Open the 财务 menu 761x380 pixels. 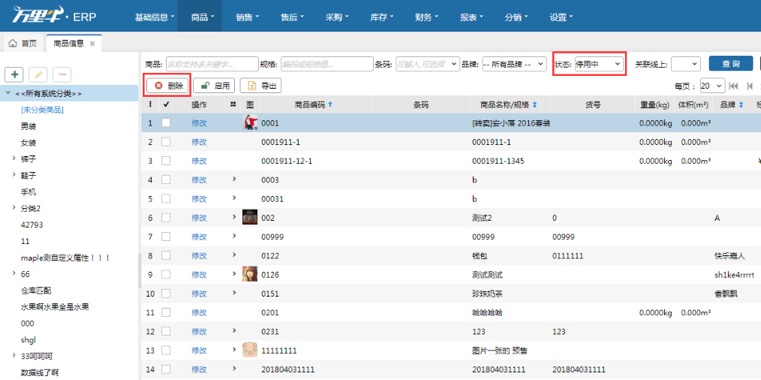tap(427, 17)
